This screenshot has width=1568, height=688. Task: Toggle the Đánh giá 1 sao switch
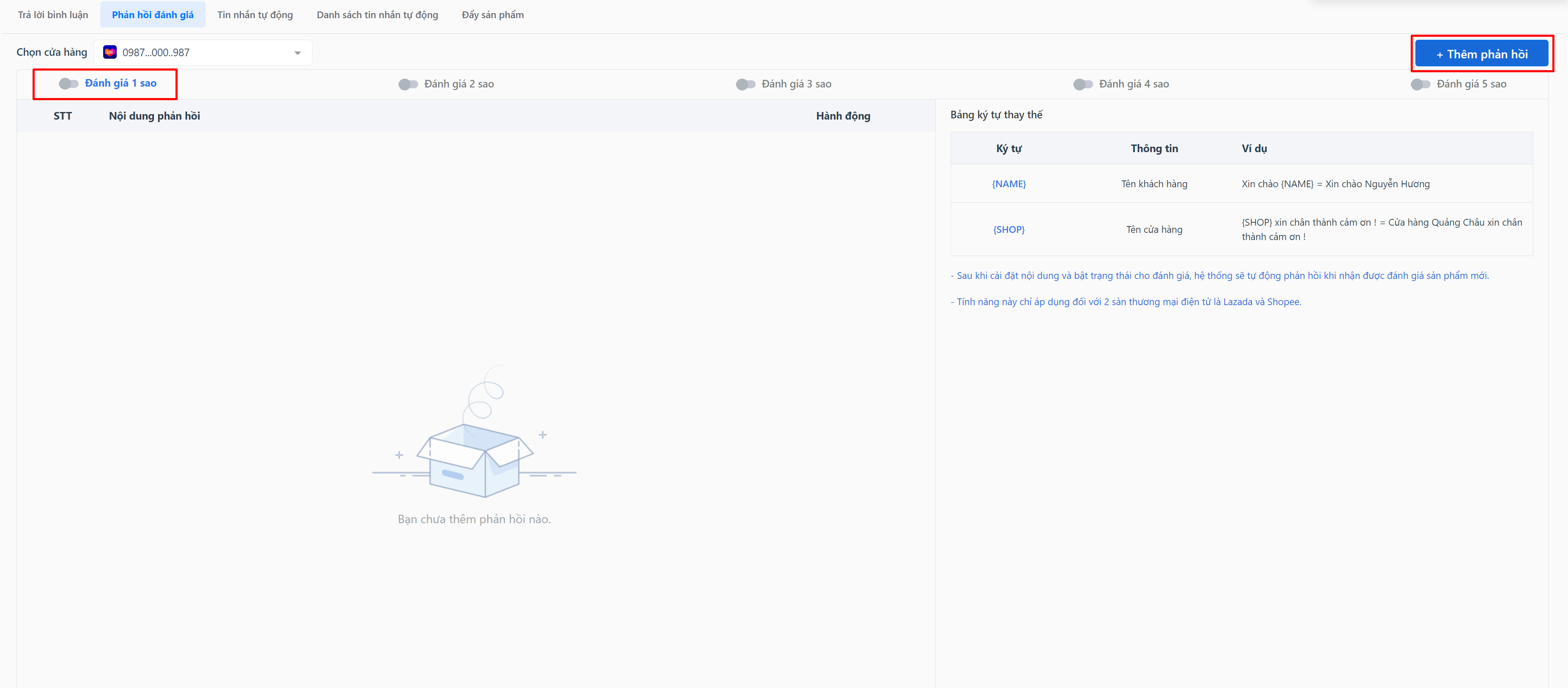68,83
